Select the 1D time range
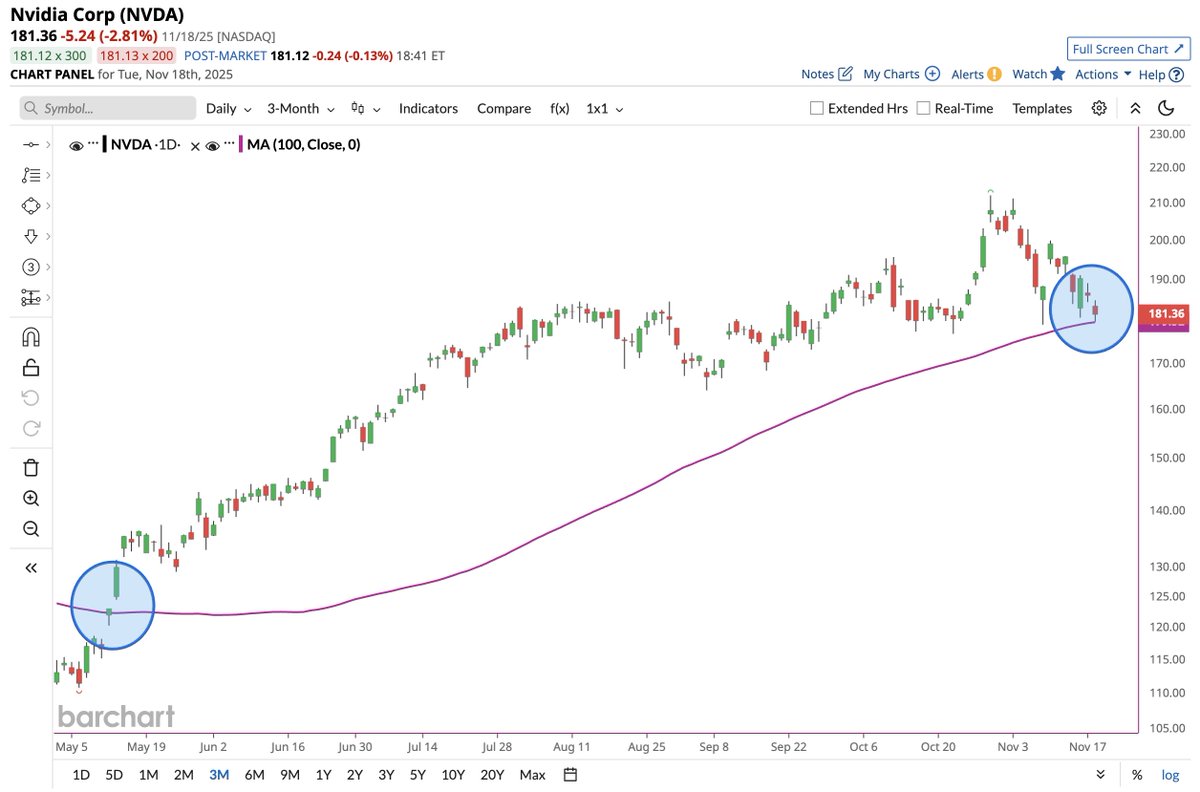Image resolution: width=1200 pixels, height=792 pixels. coord(82,775)
